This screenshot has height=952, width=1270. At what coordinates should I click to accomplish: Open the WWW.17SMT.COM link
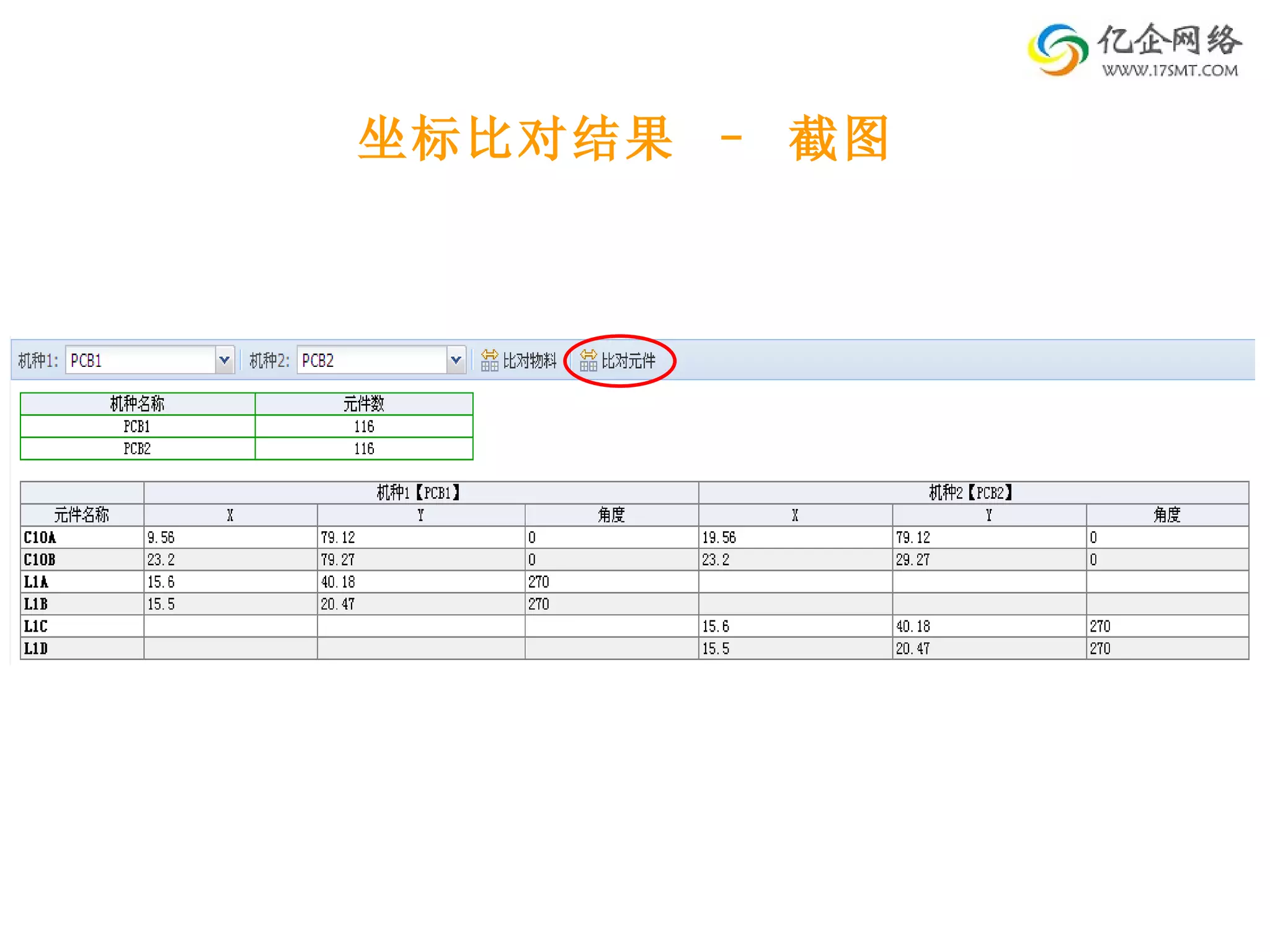(x=1170, y=70)
